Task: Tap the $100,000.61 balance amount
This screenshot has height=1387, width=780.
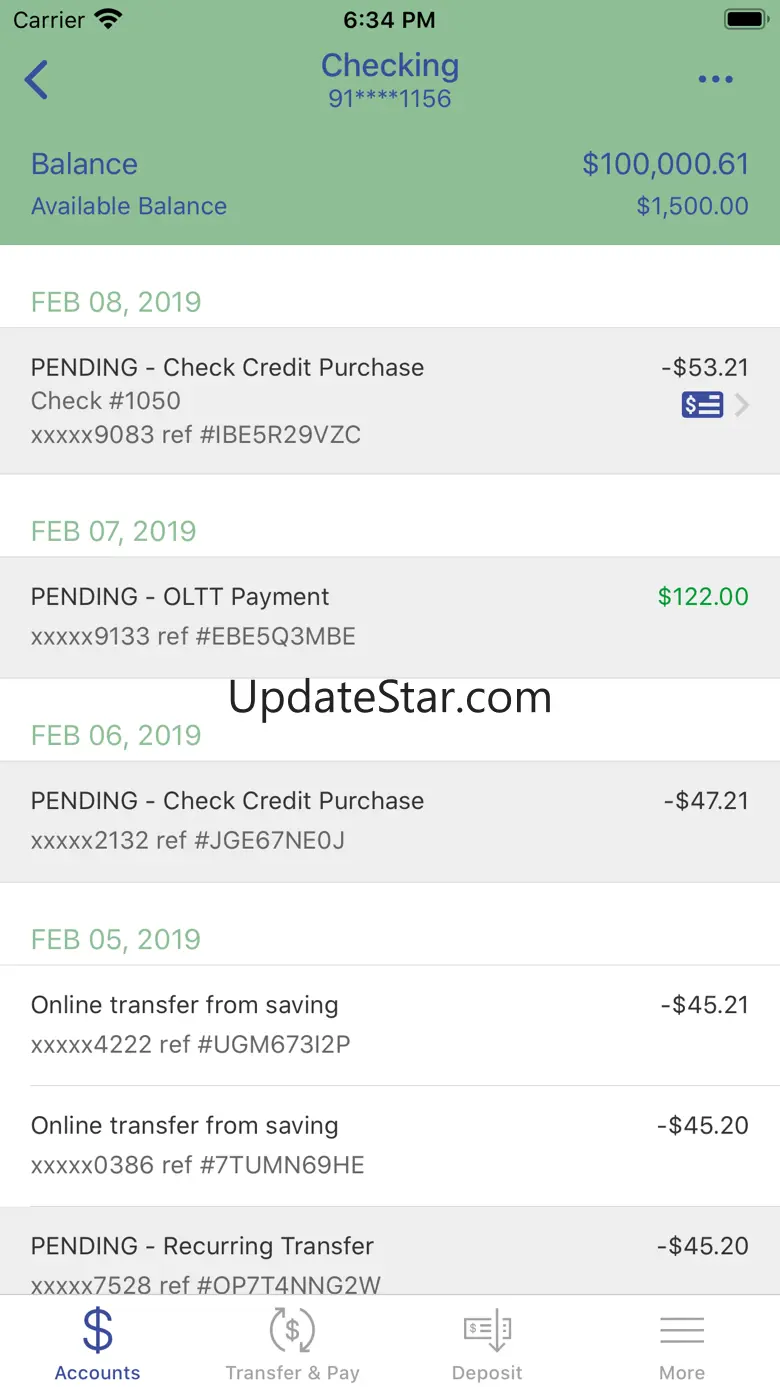Action: [665, 164]
